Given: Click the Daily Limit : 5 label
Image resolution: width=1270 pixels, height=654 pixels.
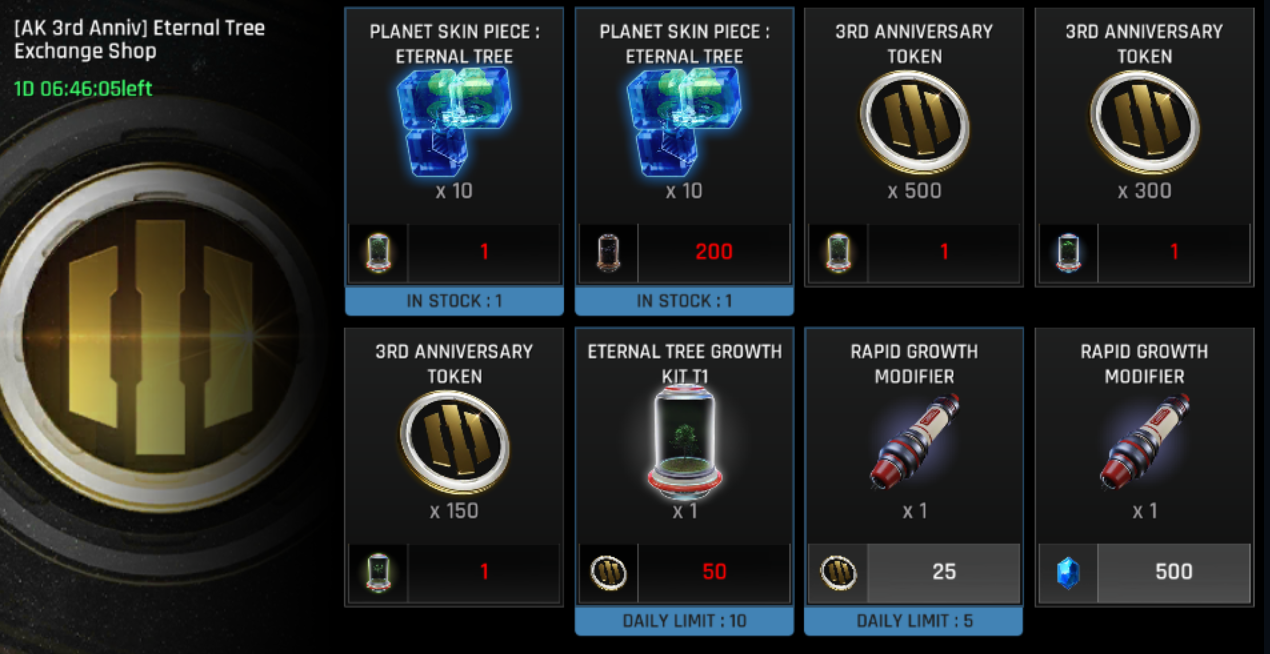Looking at the screenshot, I should pos(914,621).
